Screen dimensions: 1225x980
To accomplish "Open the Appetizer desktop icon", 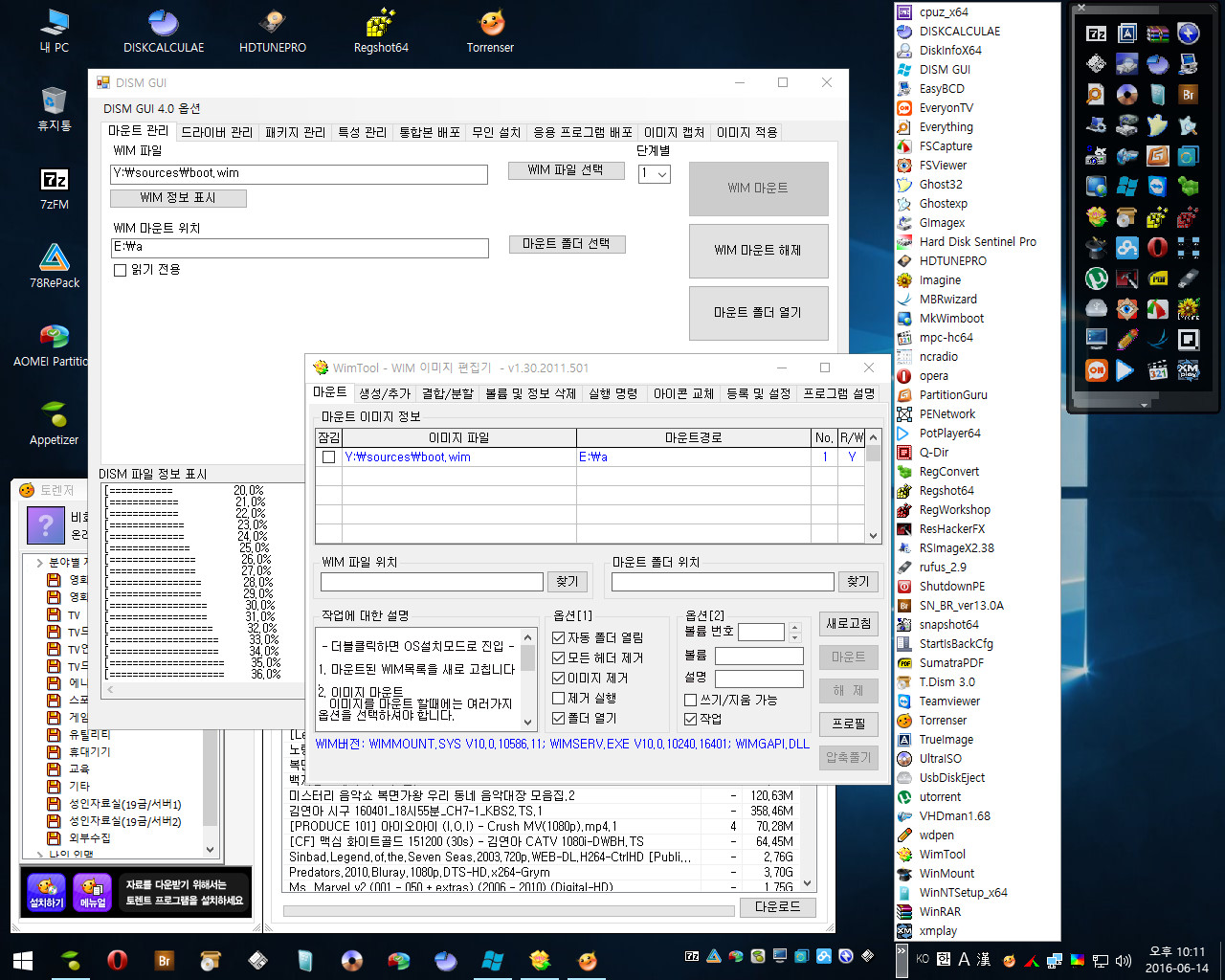I will pyautogui.click(x=55, y=423).
